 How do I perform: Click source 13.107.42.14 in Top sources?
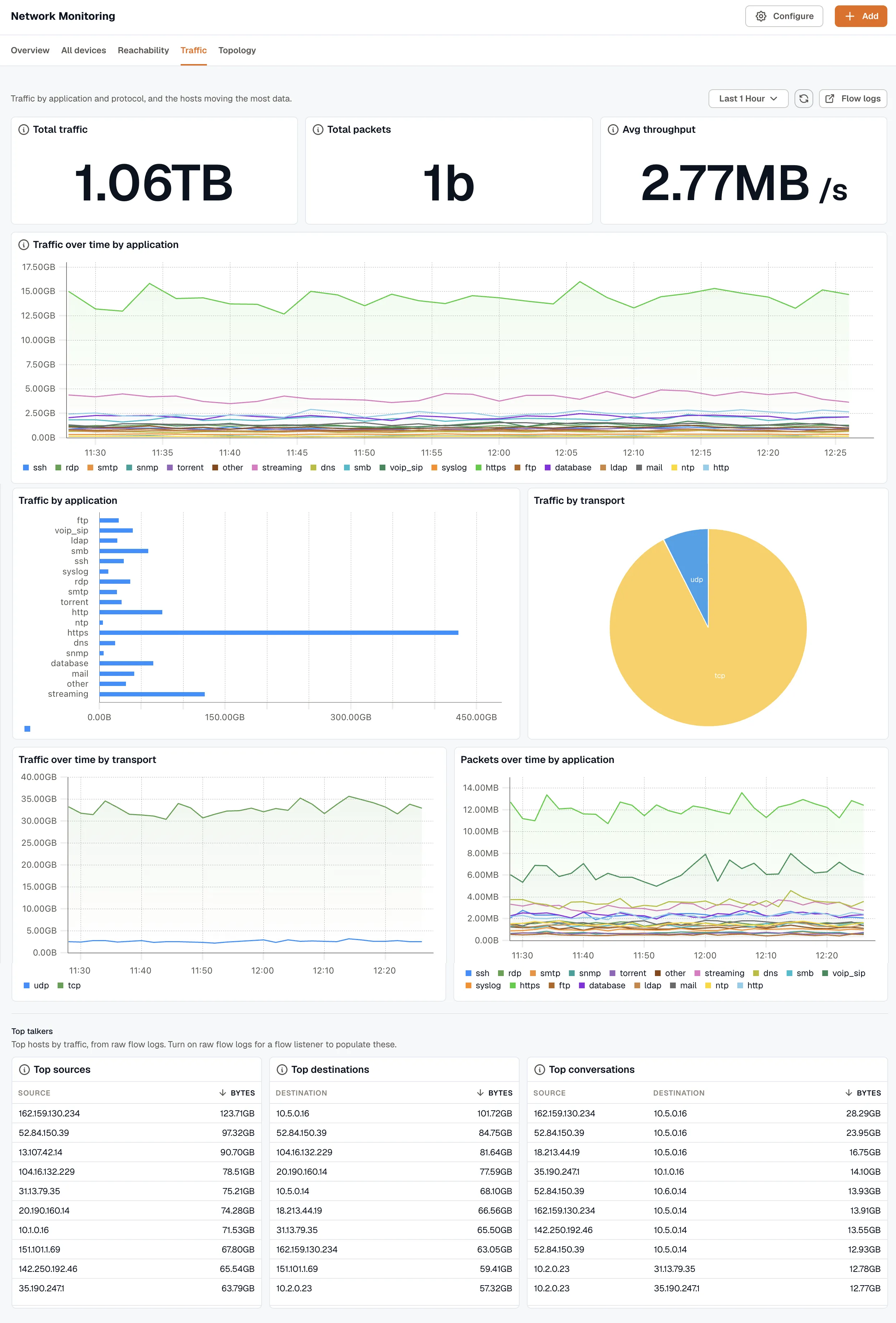40,1152
